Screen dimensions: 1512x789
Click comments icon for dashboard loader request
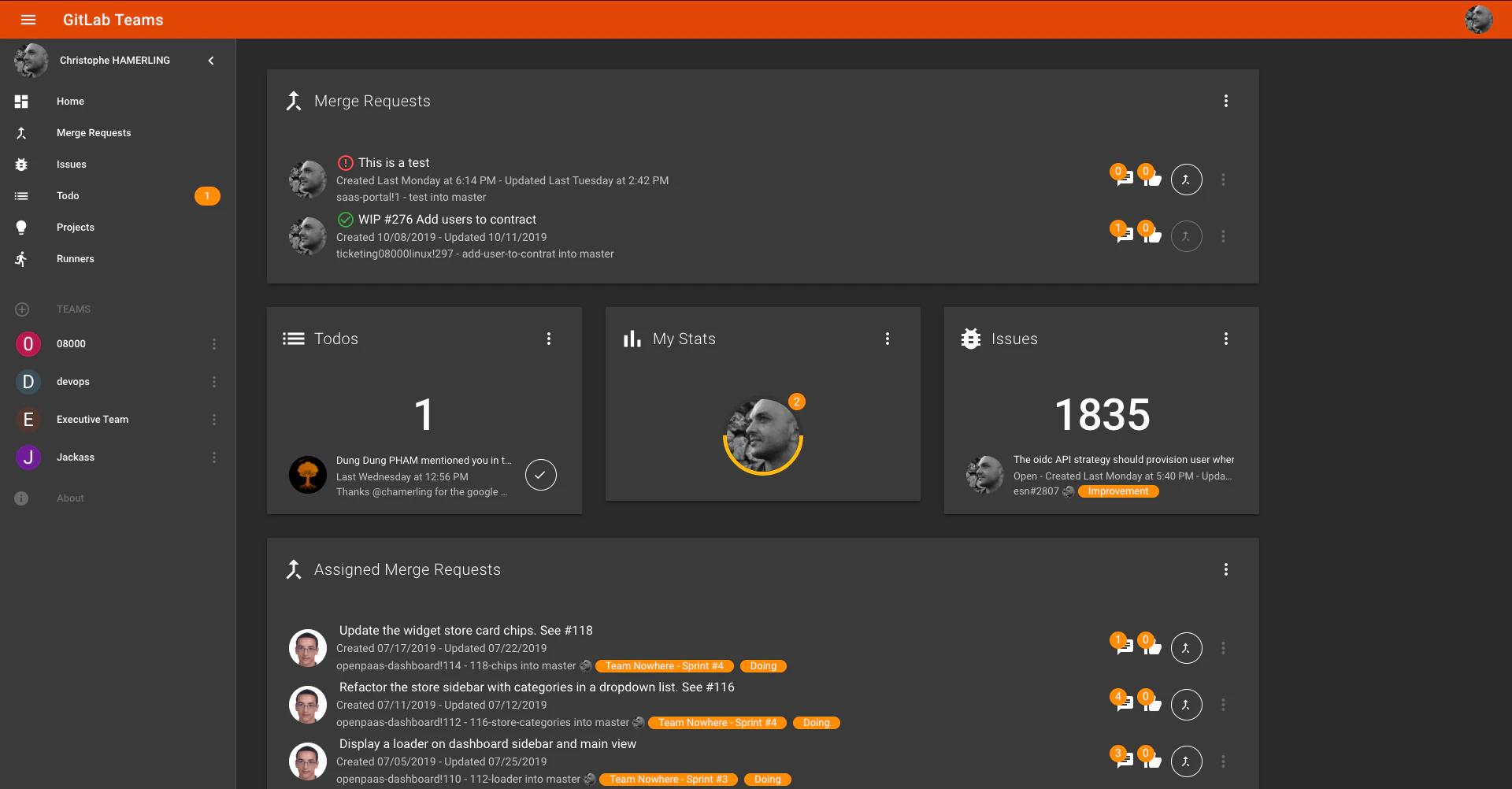[x=1125, y=760]
